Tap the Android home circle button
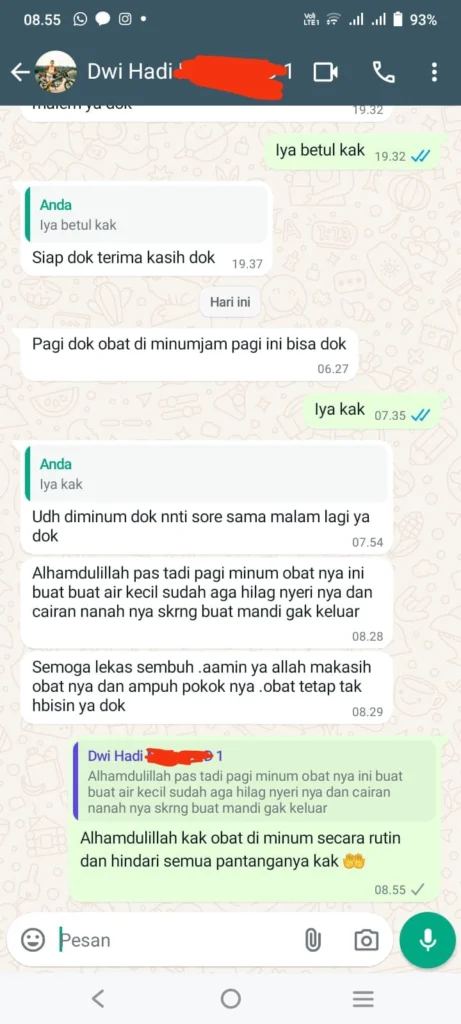The height and width of the screenshot is (1024, 461). [x=230, y=998]
